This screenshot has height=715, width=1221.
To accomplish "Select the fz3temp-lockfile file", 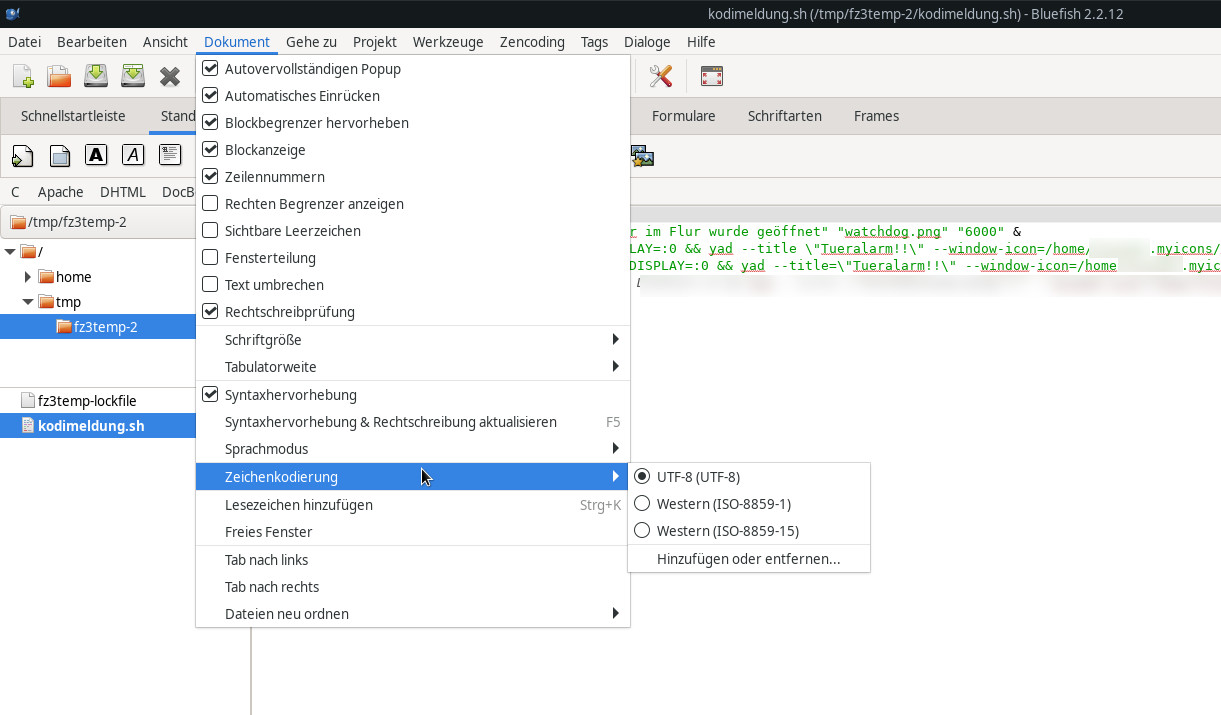I will coord(87,401).
